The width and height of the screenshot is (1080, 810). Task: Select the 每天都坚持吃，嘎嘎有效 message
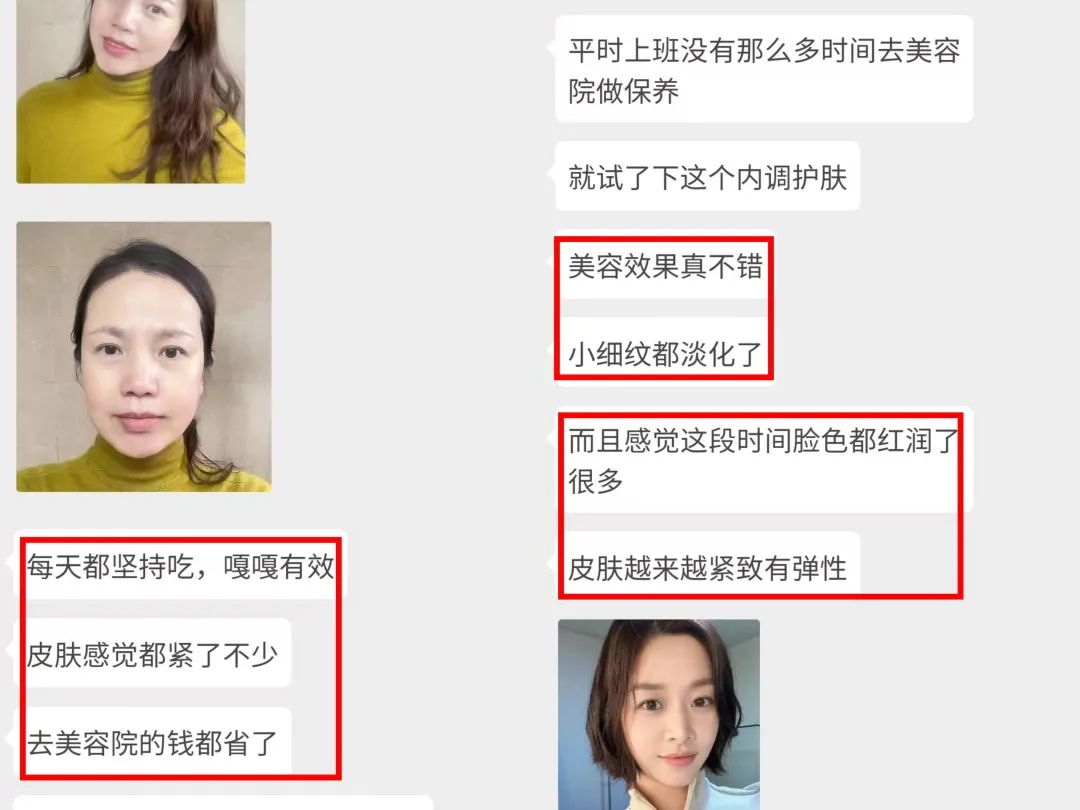pyautogui.click(x=180, y=565)
